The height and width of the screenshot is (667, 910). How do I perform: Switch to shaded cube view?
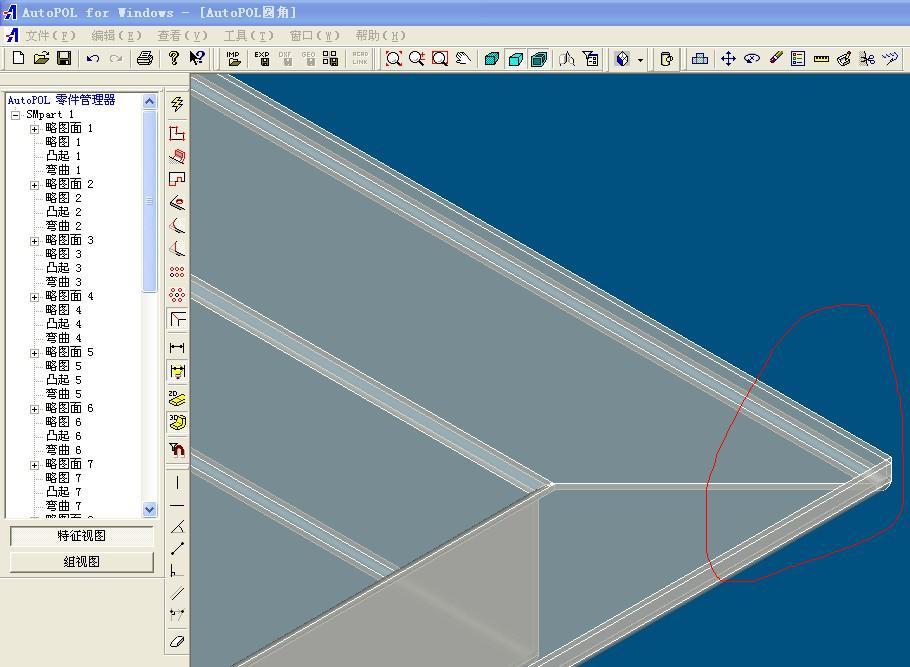(x=492, y=58)
